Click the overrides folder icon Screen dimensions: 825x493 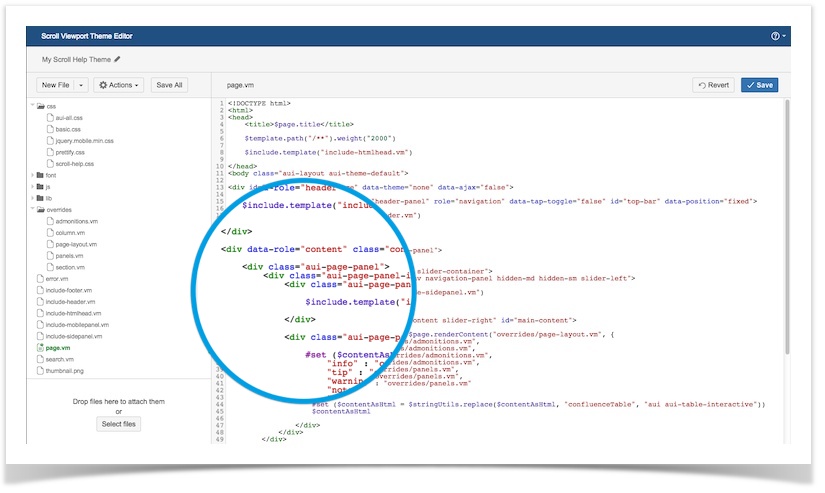click(x=41, y=210)
